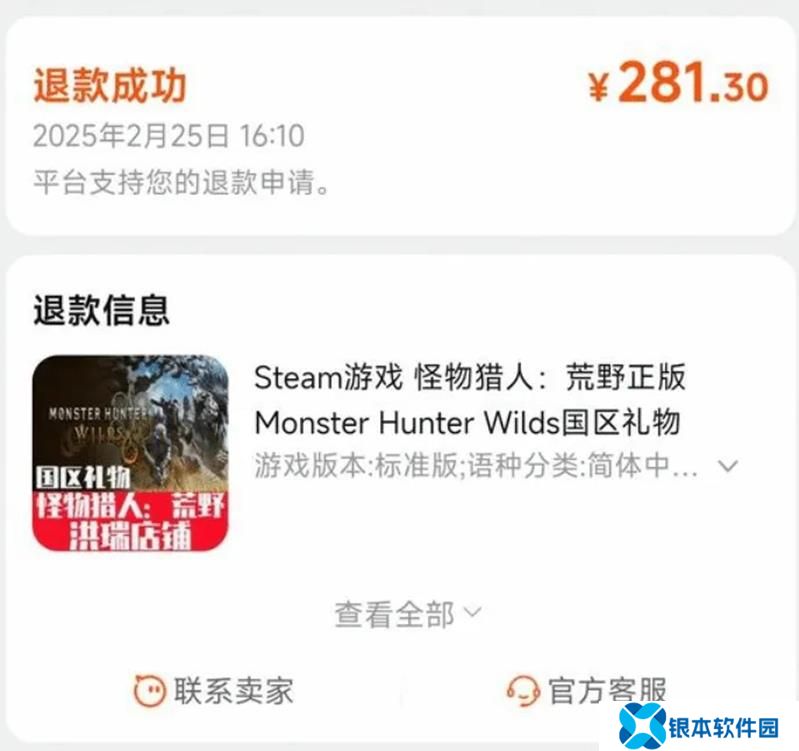
Task: Expand the game version details chevron
Action: [x=728, y=466]
